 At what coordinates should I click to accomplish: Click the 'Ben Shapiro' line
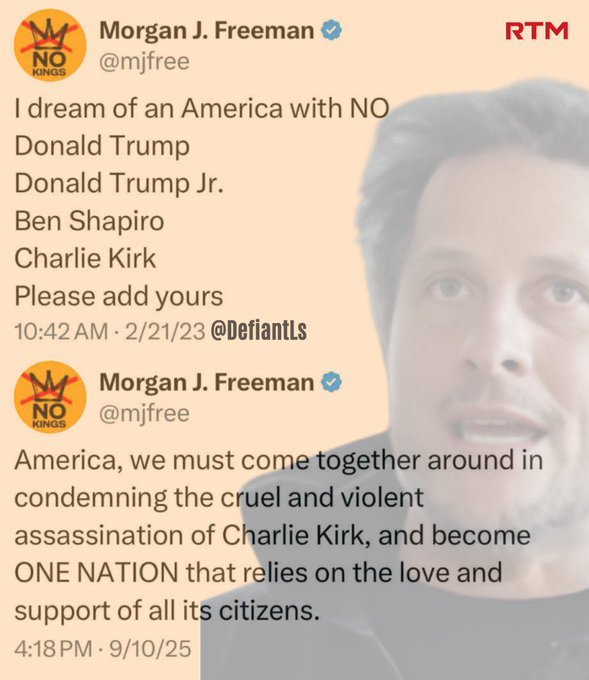point(89,221)
